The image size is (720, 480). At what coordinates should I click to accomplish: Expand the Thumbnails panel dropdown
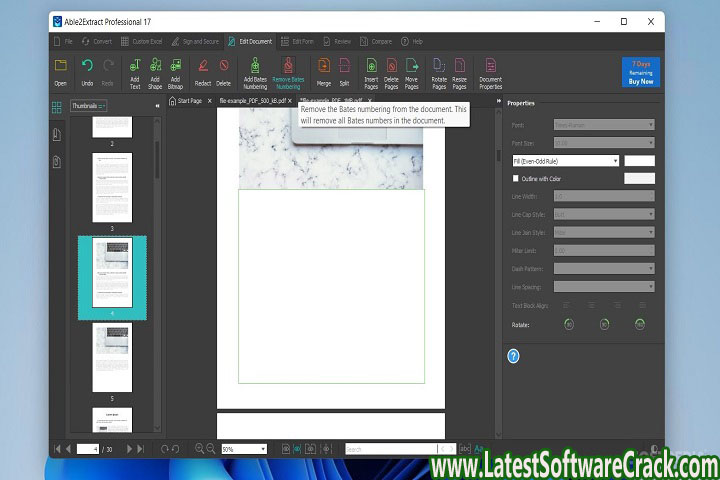[90, 105]
